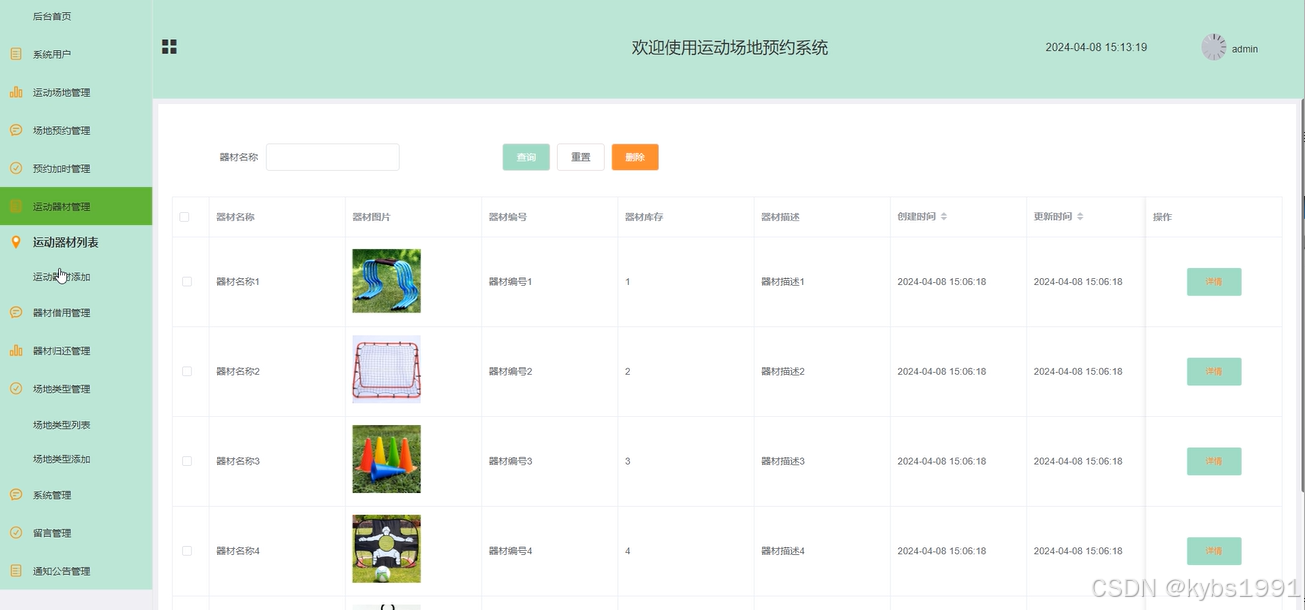Toggle the select-all header checkbox
The image size is (1305, 610).
[184, 217]
